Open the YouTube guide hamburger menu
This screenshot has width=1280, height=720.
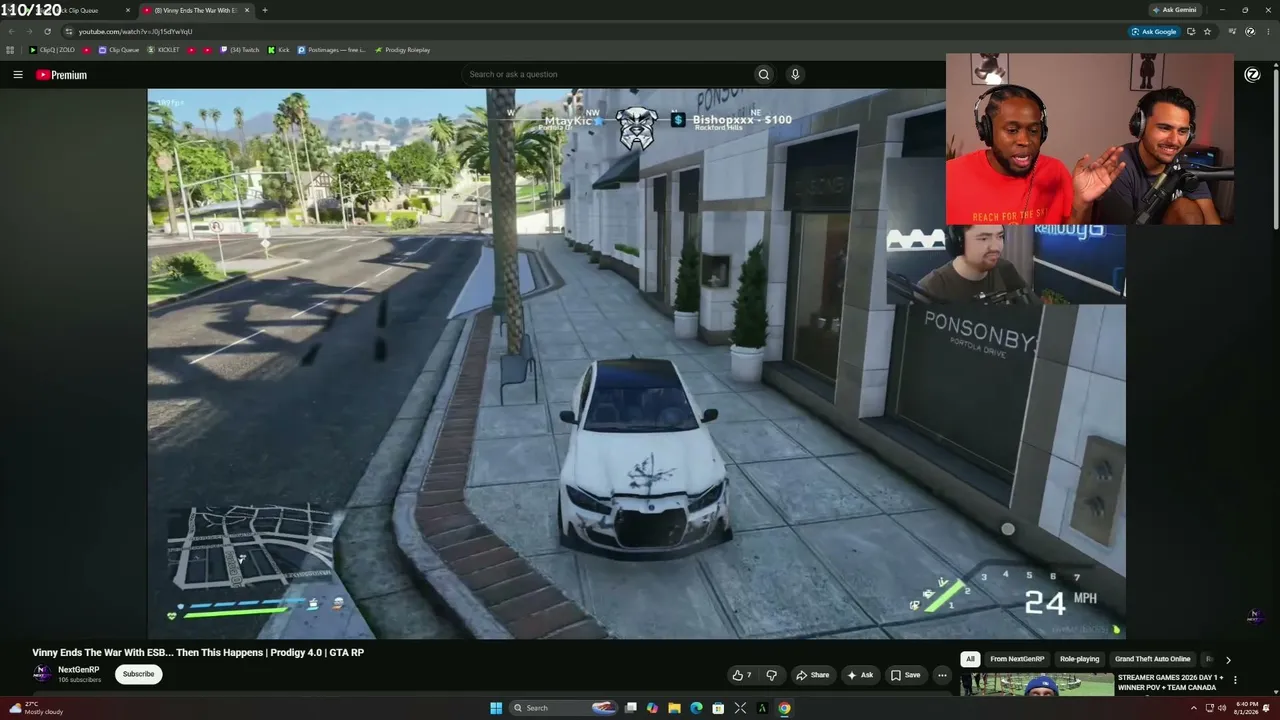click(x=18, y=75)
